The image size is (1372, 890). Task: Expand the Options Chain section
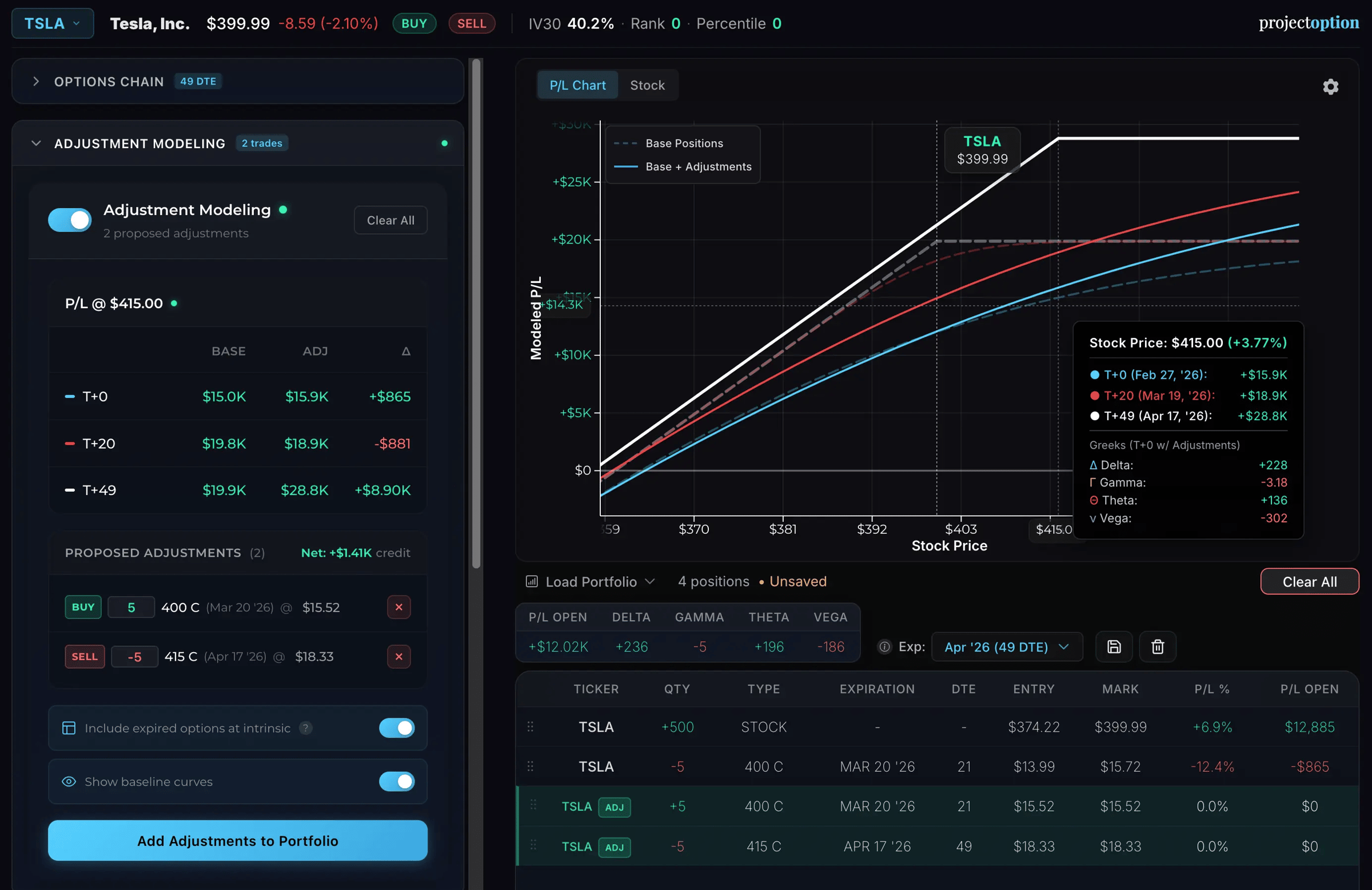(x=37, y=81)
